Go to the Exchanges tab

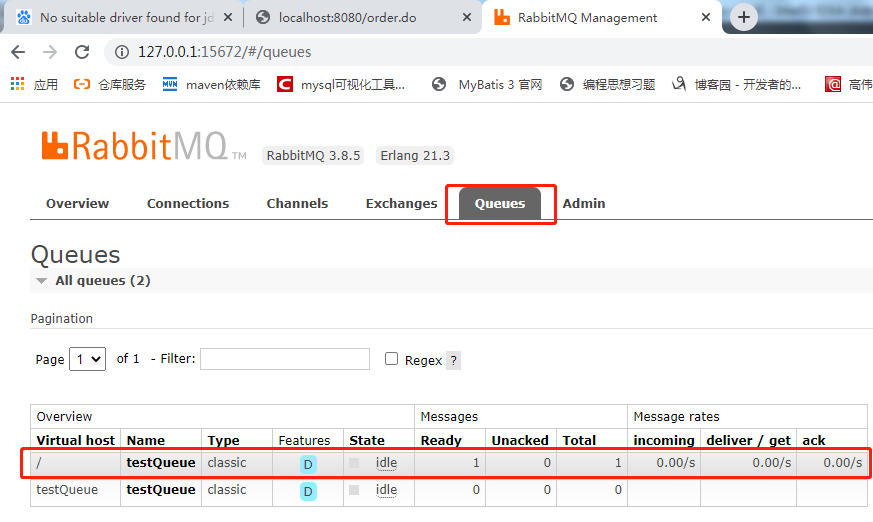tap(401, 204)
